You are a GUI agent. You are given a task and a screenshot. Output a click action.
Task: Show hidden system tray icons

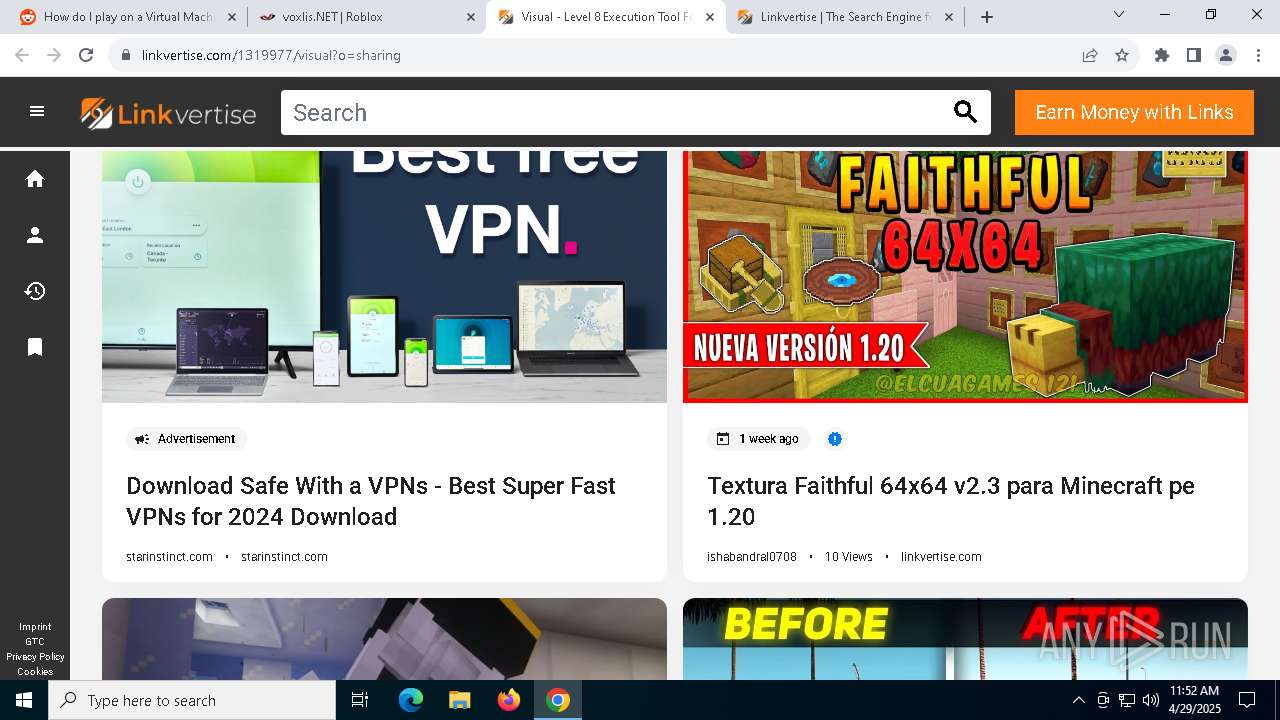(1078, 700)
